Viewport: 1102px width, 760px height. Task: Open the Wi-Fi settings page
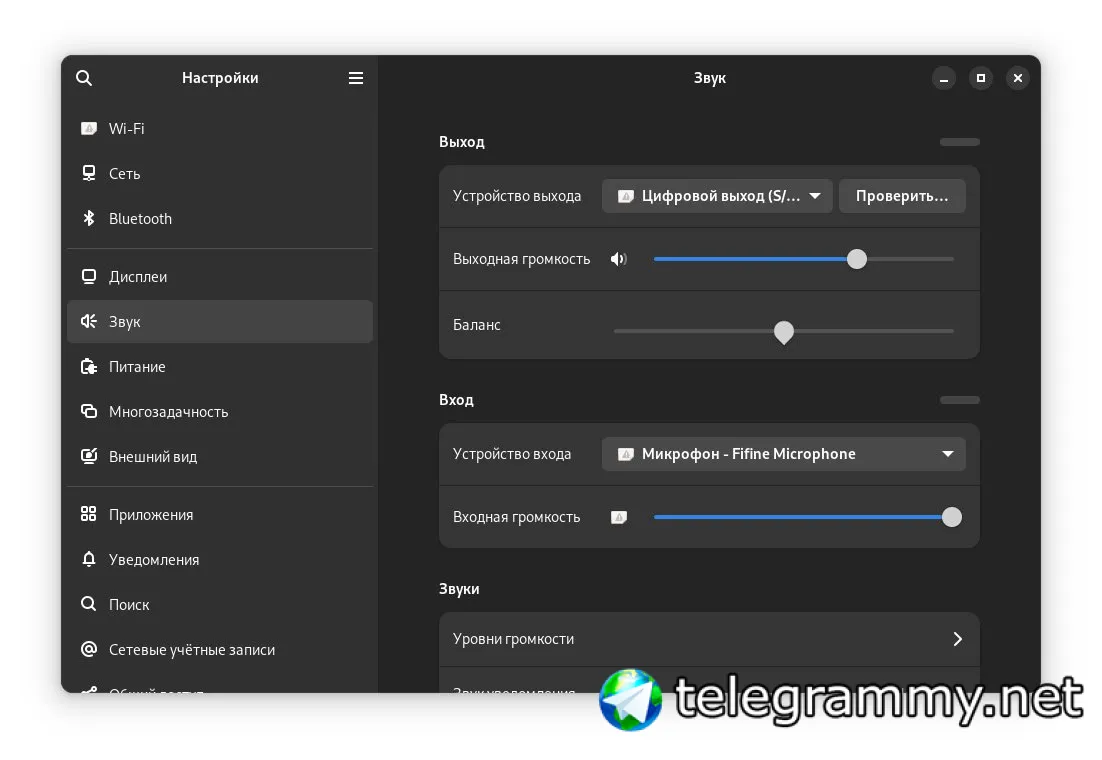coord(220,129)
